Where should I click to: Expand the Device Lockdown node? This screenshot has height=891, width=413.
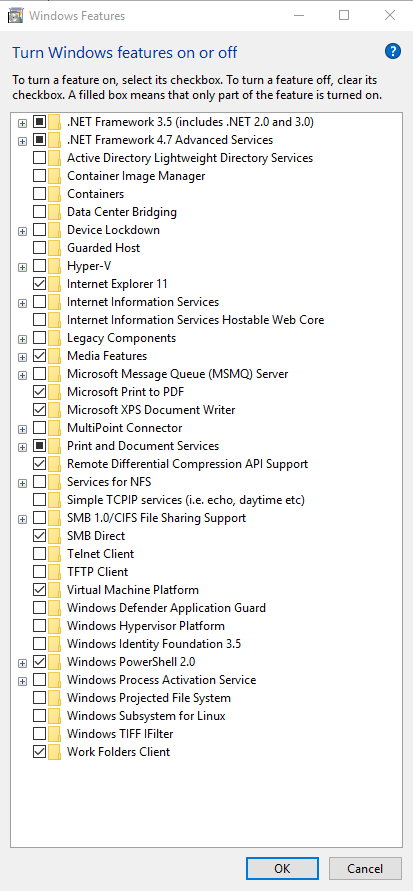pyautogui.click(x=22, y=231)
